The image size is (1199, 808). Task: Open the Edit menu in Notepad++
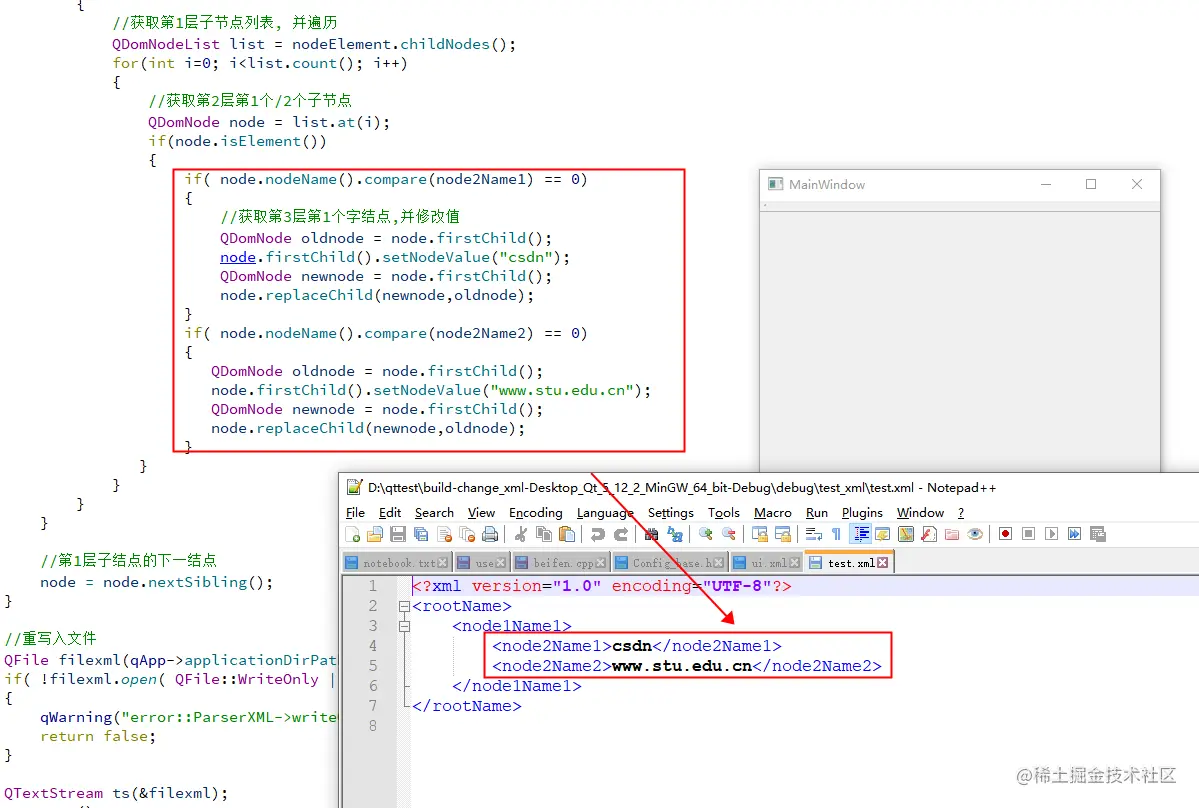390,513
